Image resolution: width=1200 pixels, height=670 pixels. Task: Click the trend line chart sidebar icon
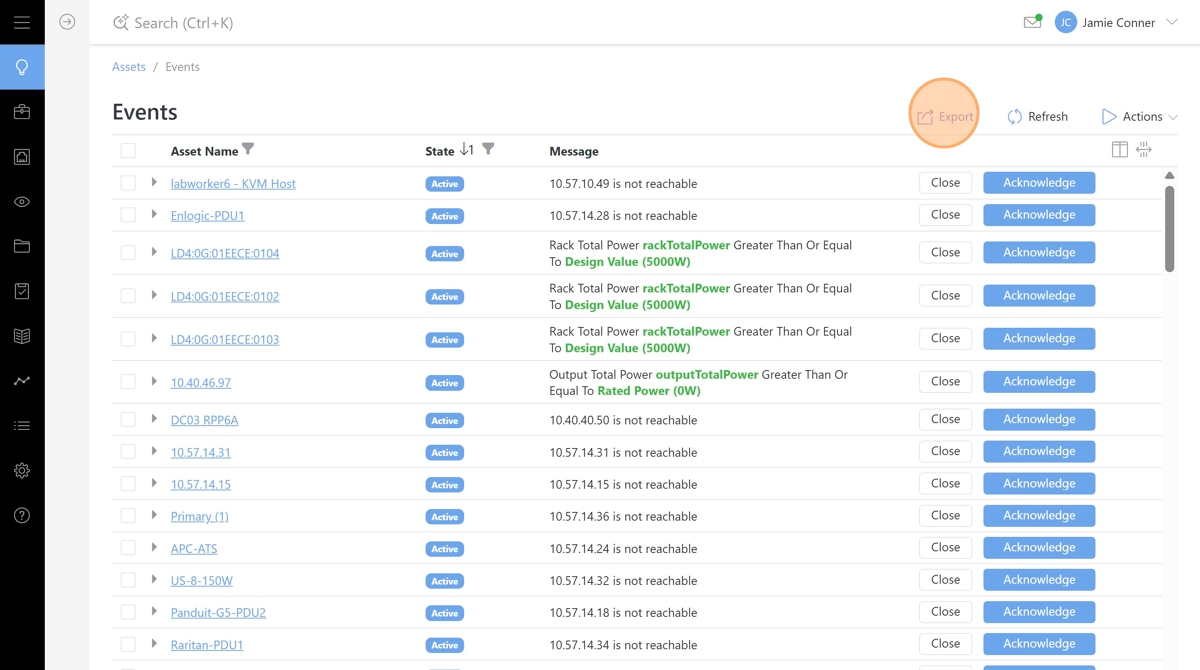click(22, 381)
